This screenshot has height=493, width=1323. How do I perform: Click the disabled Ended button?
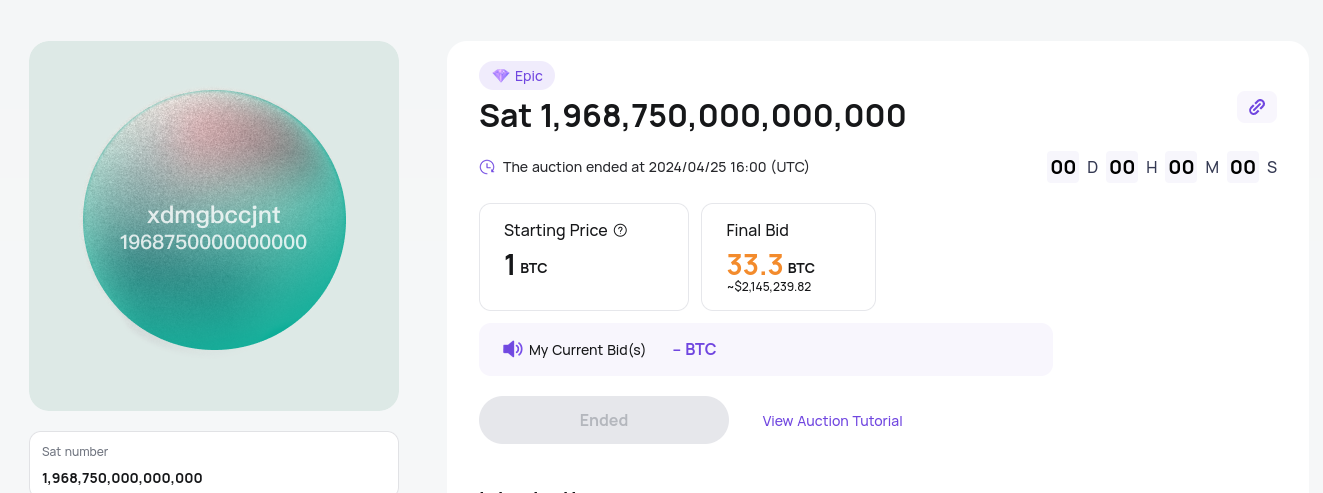pyautogui.click(x=604, y=420)
